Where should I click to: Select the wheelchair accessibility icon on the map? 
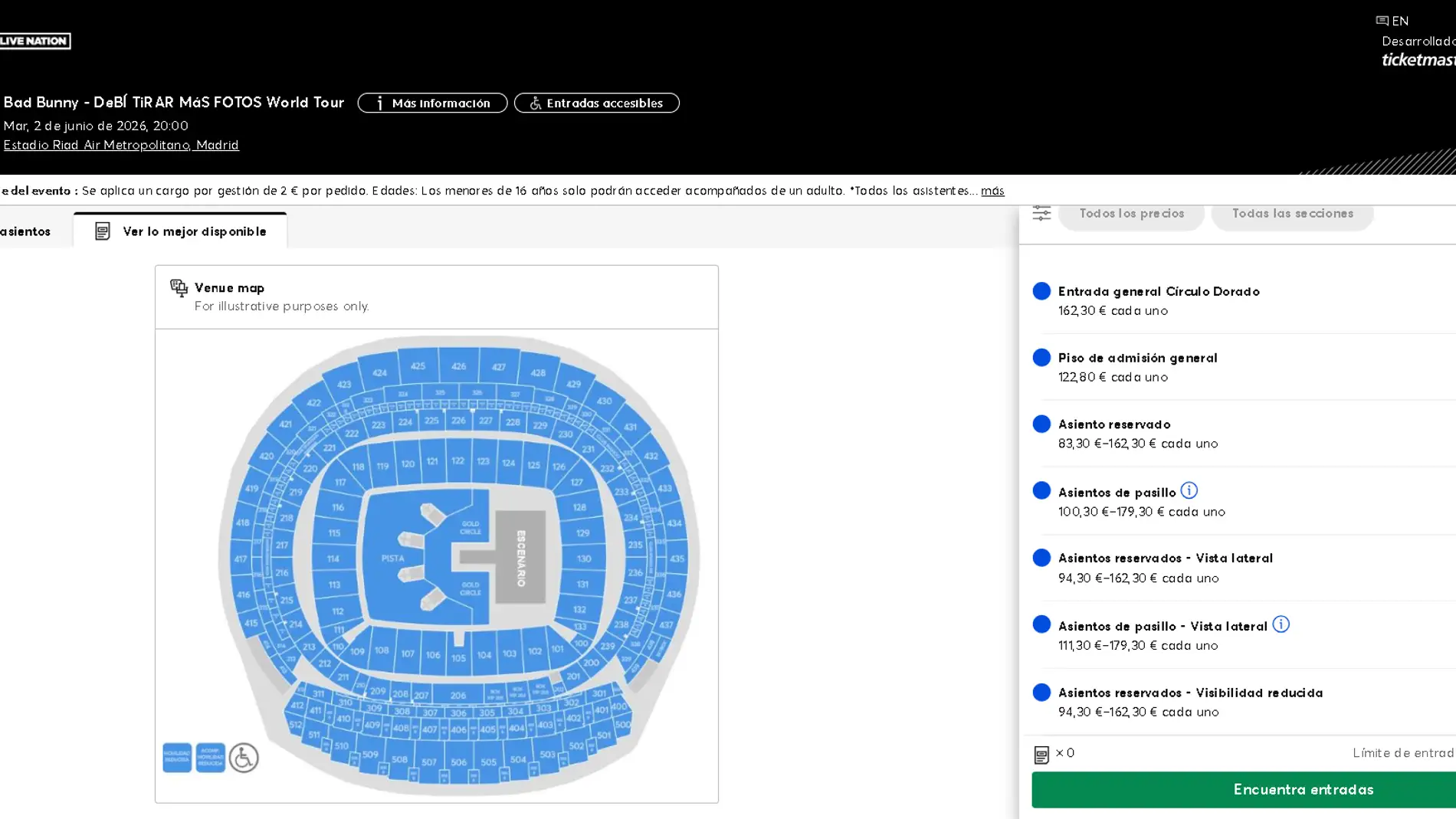tap(243, 757)
